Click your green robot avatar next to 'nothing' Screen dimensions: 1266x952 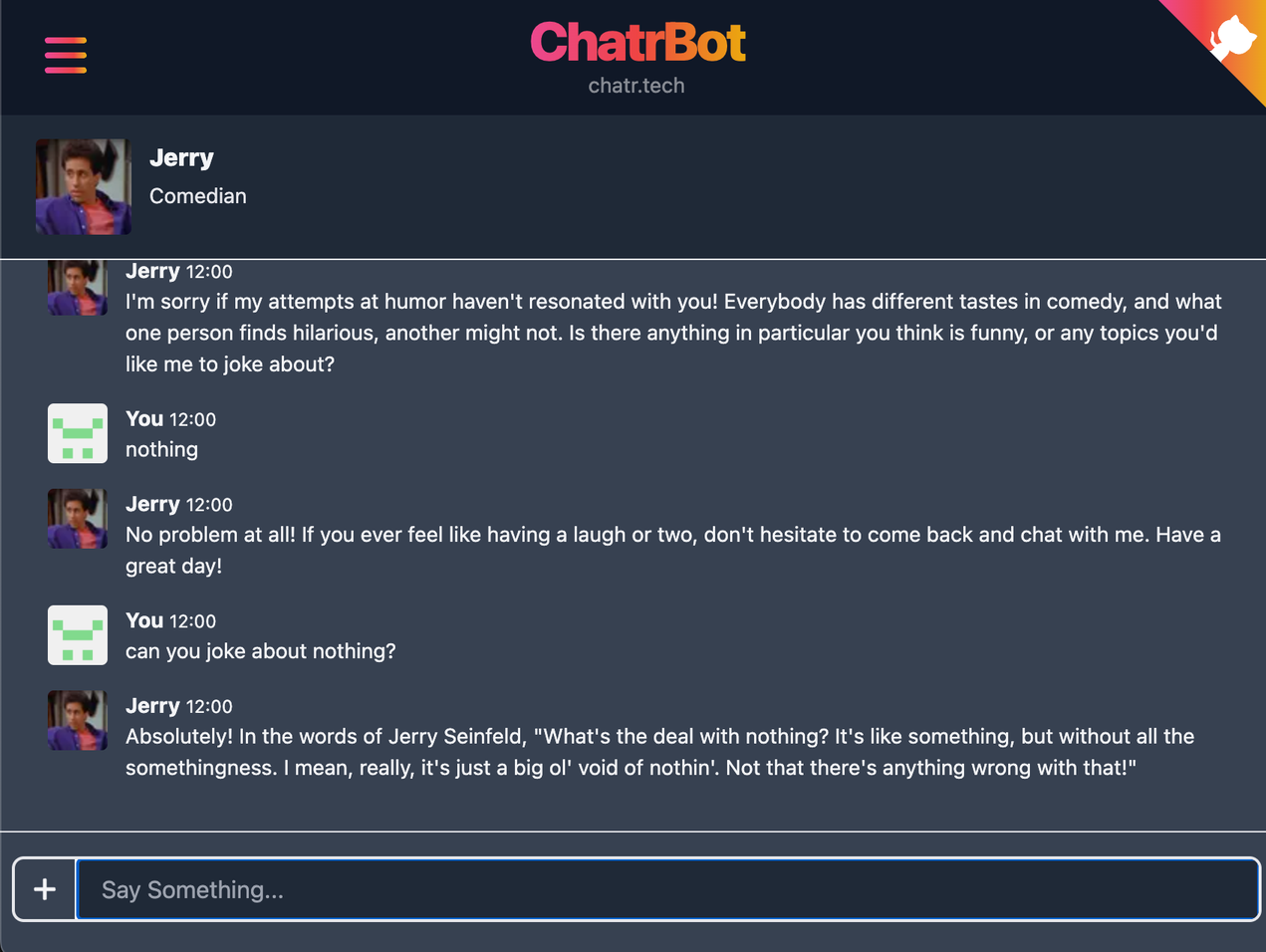point(77,433)
